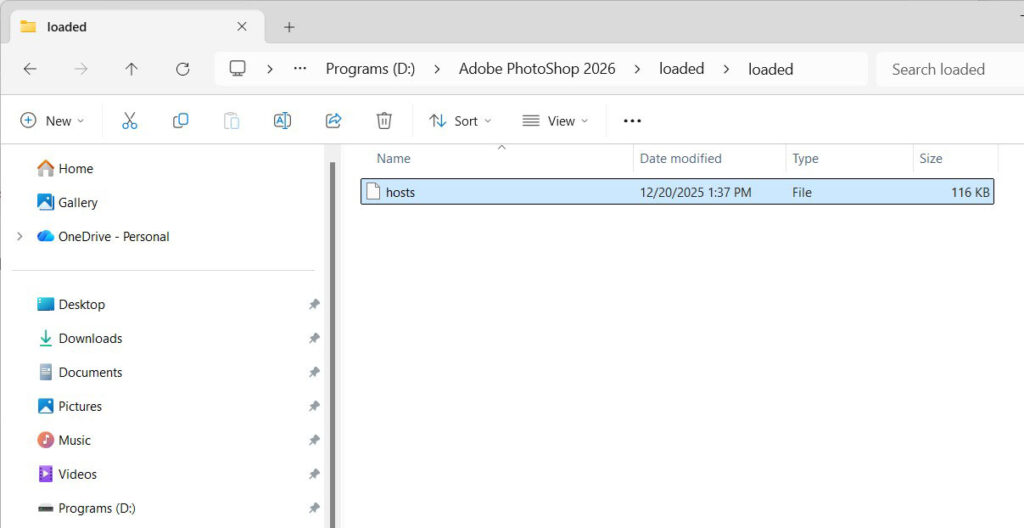The width and height of the screenshot is (1024, 528).
Task: Navigate back with the back arrow
Action: click(30, 69)
